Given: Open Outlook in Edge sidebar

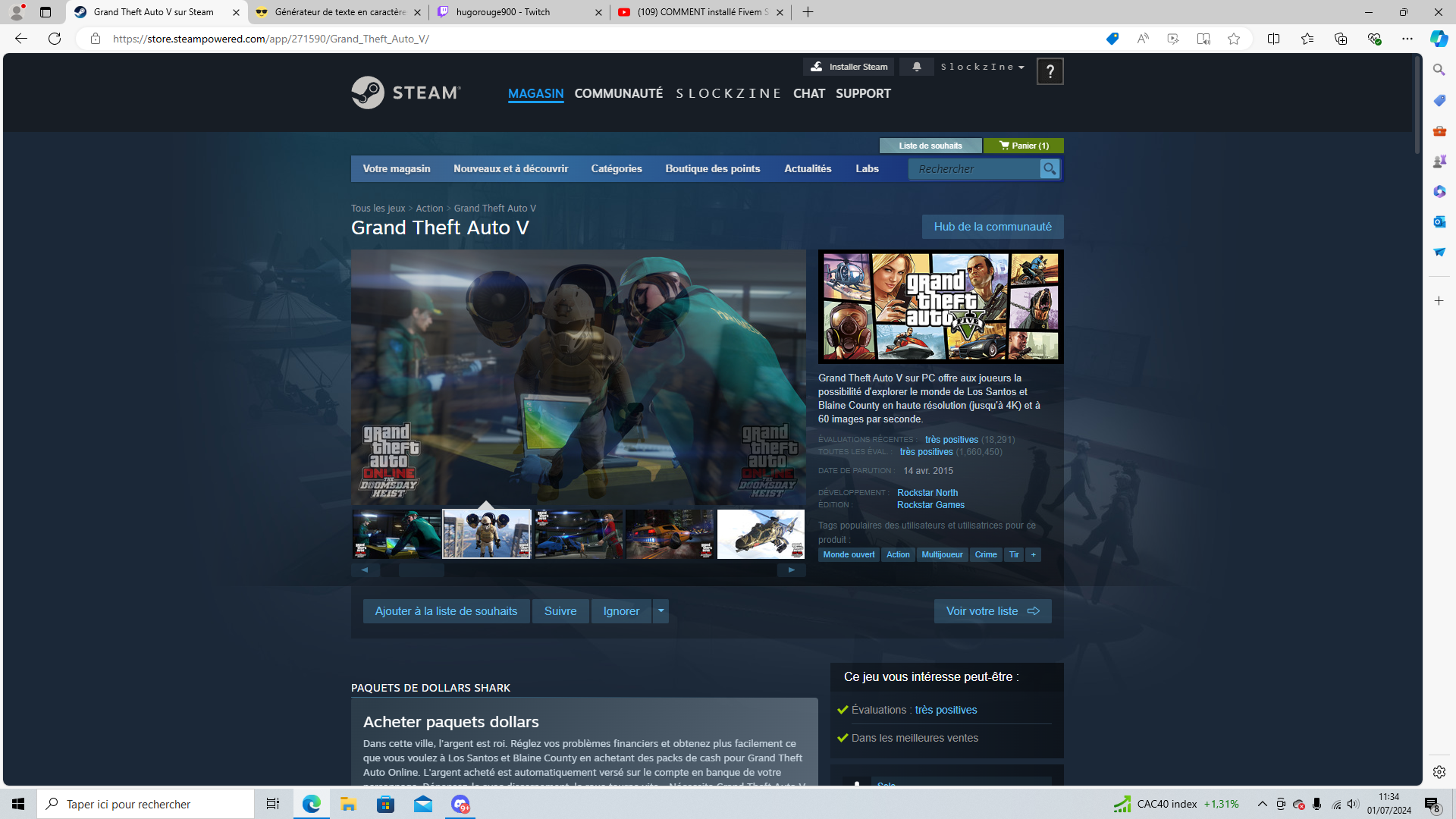Looking at the screenshot, I should pyautogui.click(x=1439, y=221).
